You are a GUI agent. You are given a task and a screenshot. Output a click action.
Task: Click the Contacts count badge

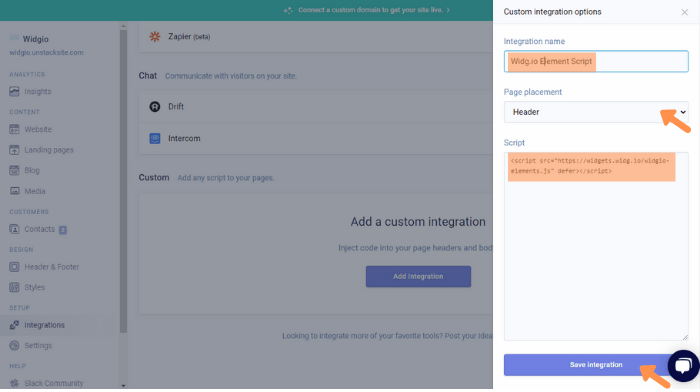(x=63, y=230)
